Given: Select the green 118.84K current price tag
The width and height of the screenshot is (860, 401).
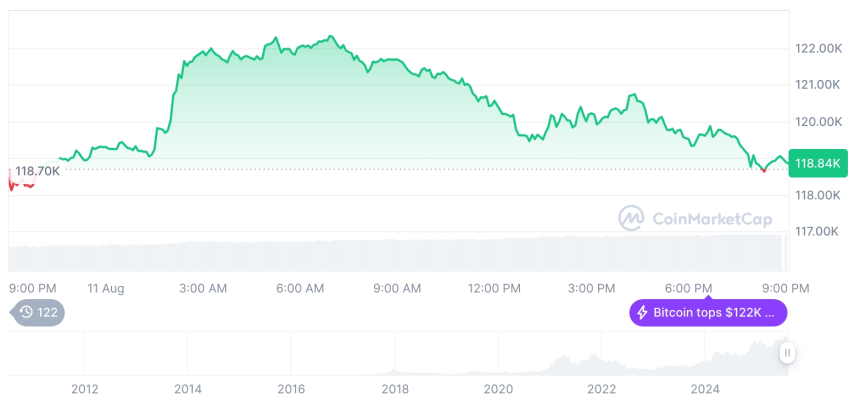Looking at the screenshot, I should pyautogui.click(x=814, y=163).
